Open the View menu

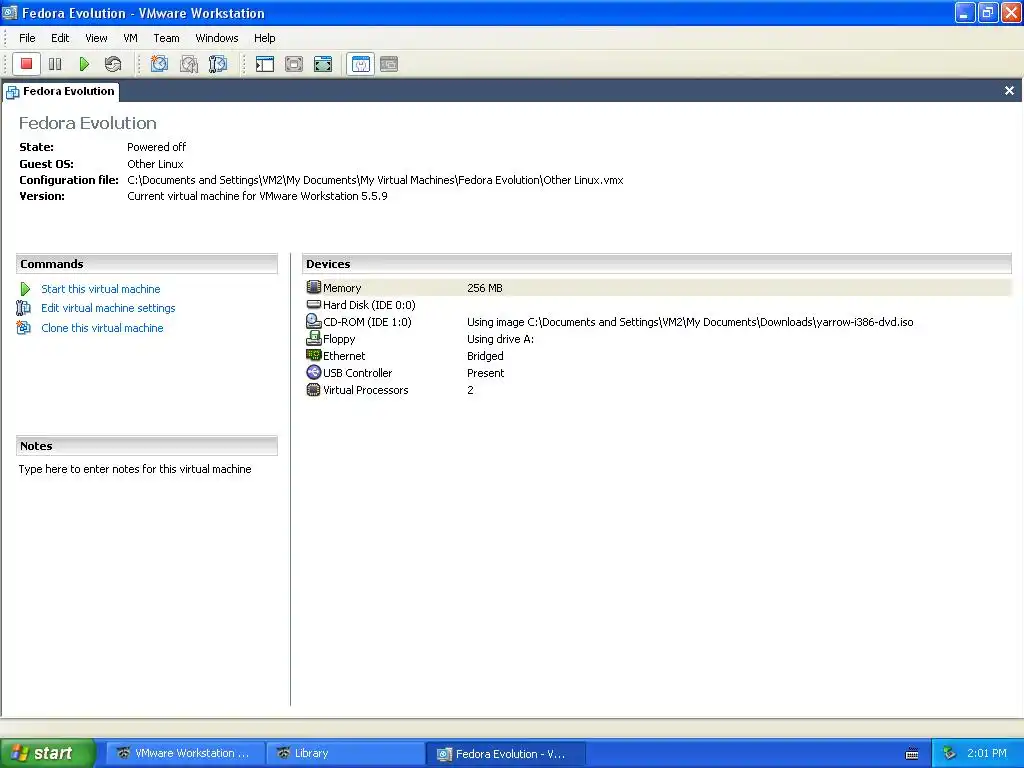[96, 38]
